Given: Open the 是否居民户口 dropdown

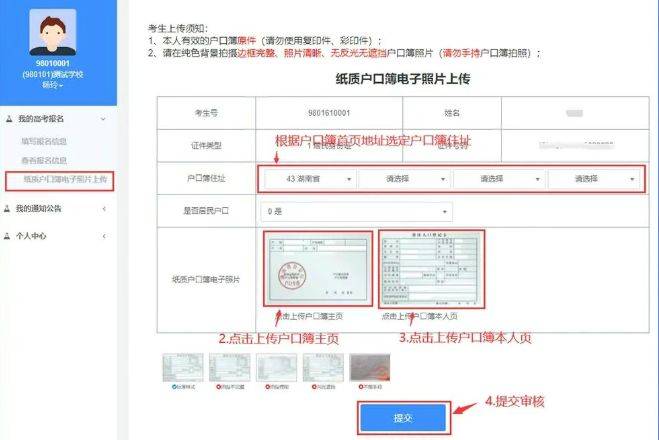Looking at the screenshot, I should pyautogui.click(x=354, y=212).
